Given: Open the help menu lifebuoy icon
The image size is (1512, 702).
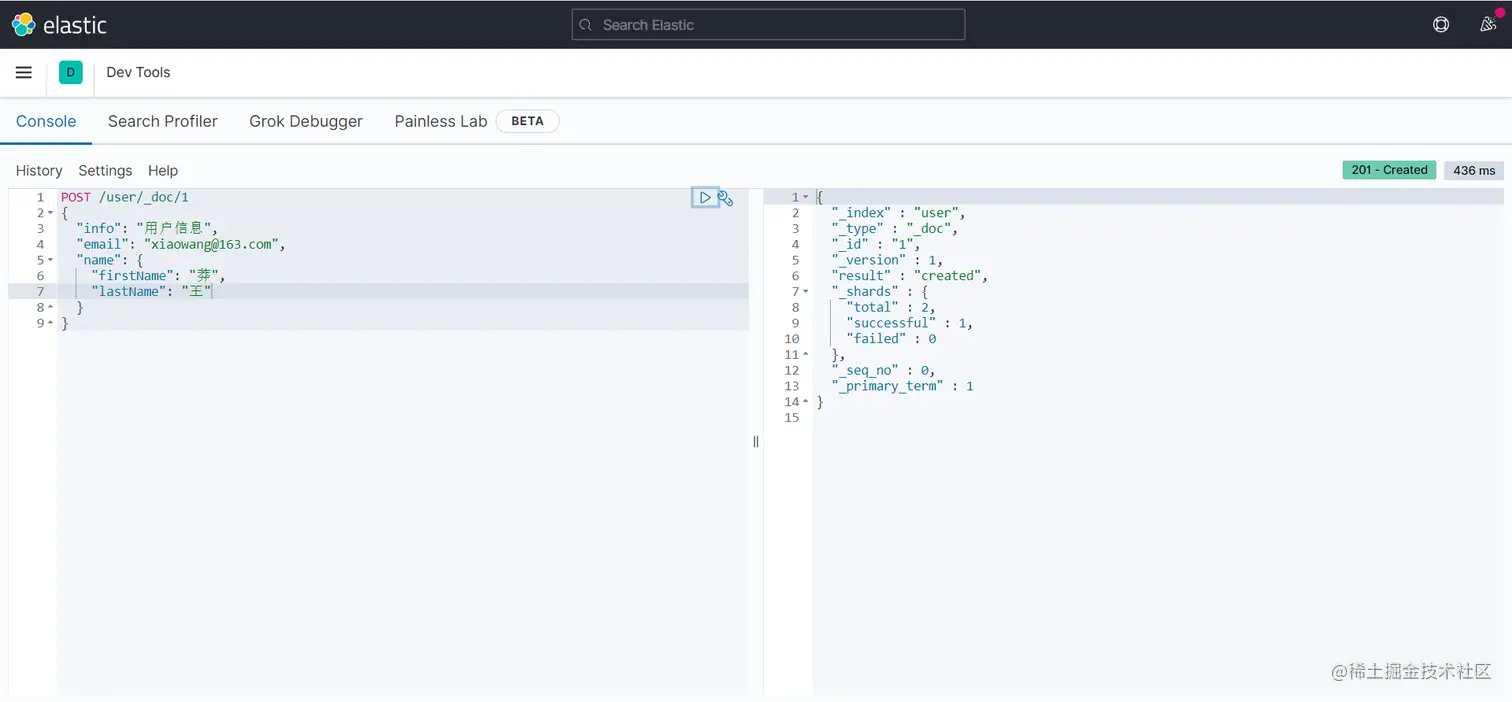Looking at the screenshot, I should (x=1441, y=25).
